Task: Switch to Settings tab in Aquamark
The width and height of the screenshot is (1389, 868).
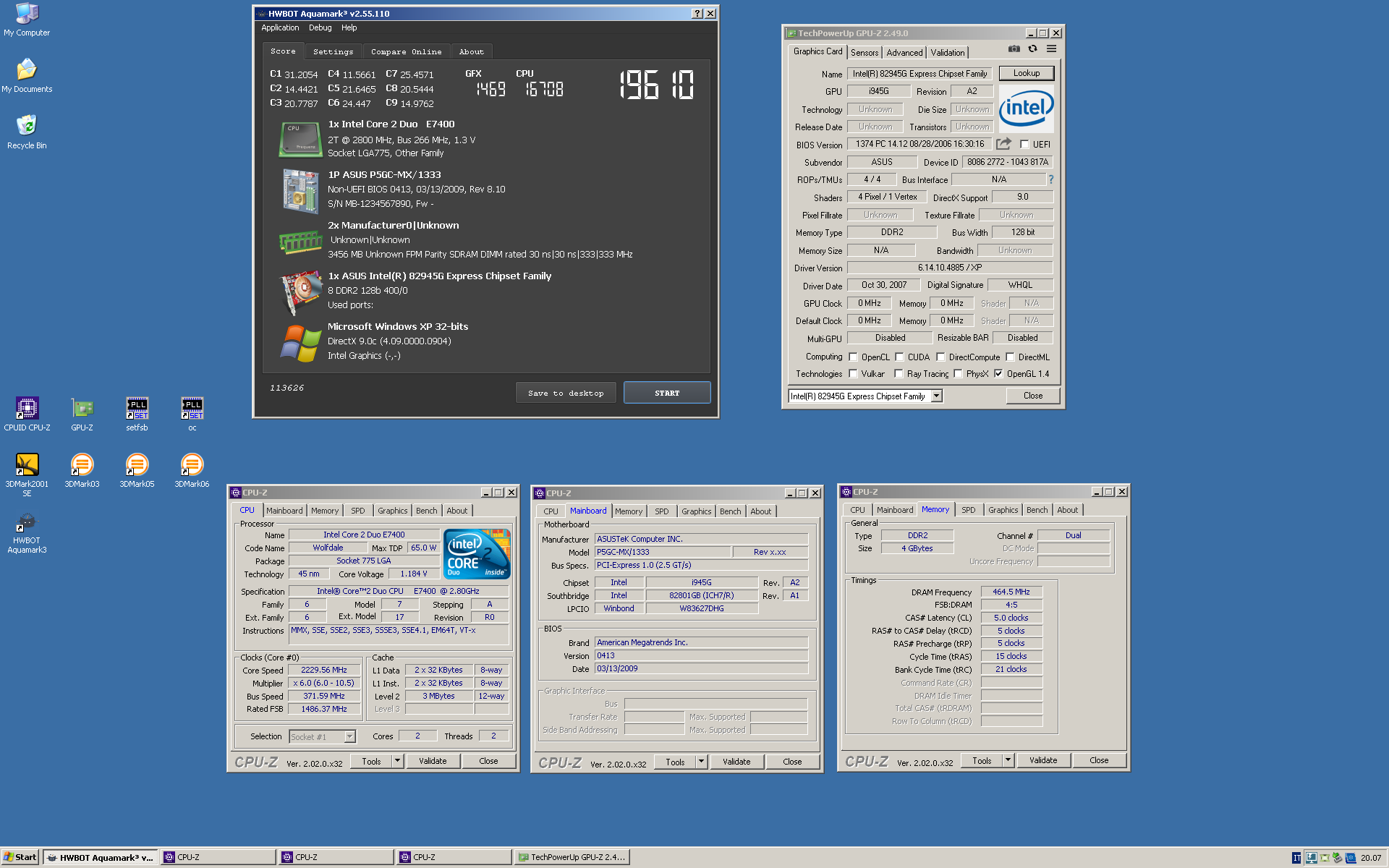Action: click(334, 52)
